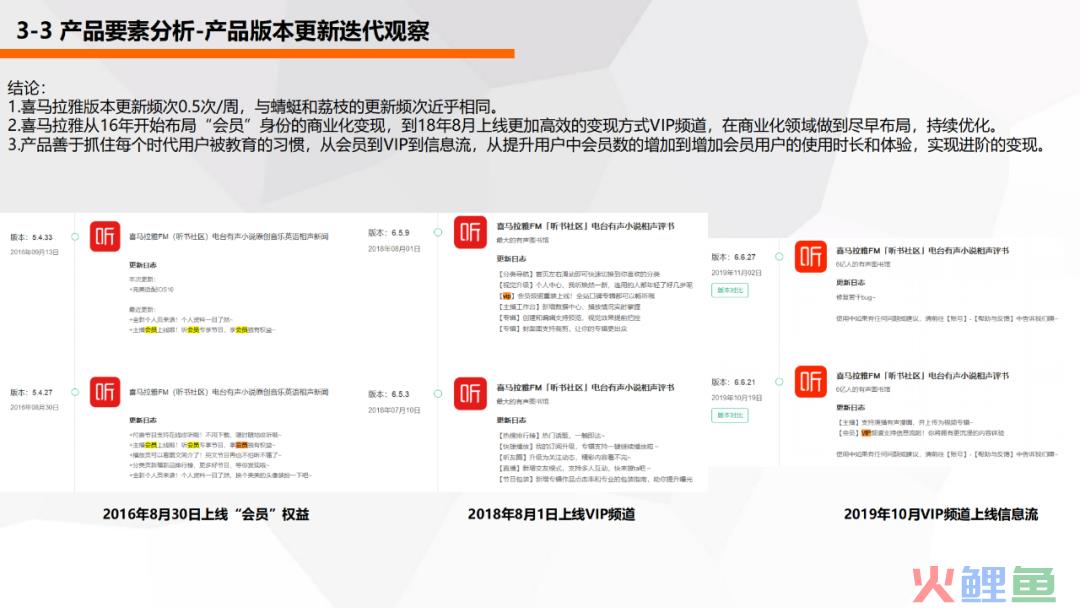Click the caption 2016年8月30日上线"会员"权益

tap(206, 514)
